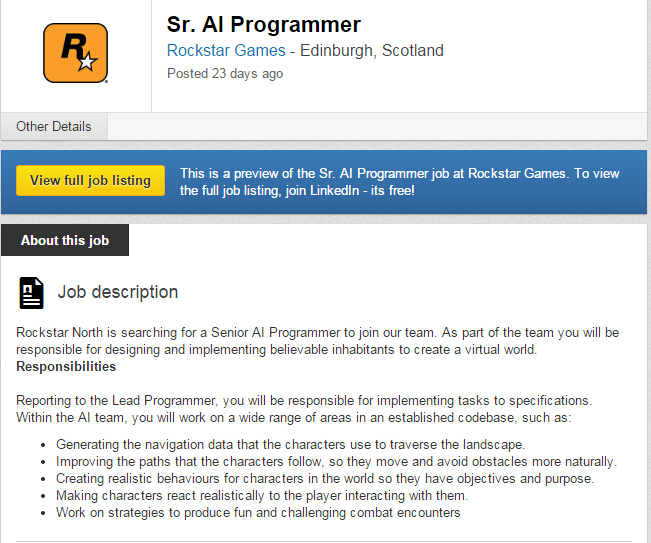The height and width of the screenshot is (543, 651).
Task: Select the About this job tab
Action: click(x=65, y=240)
